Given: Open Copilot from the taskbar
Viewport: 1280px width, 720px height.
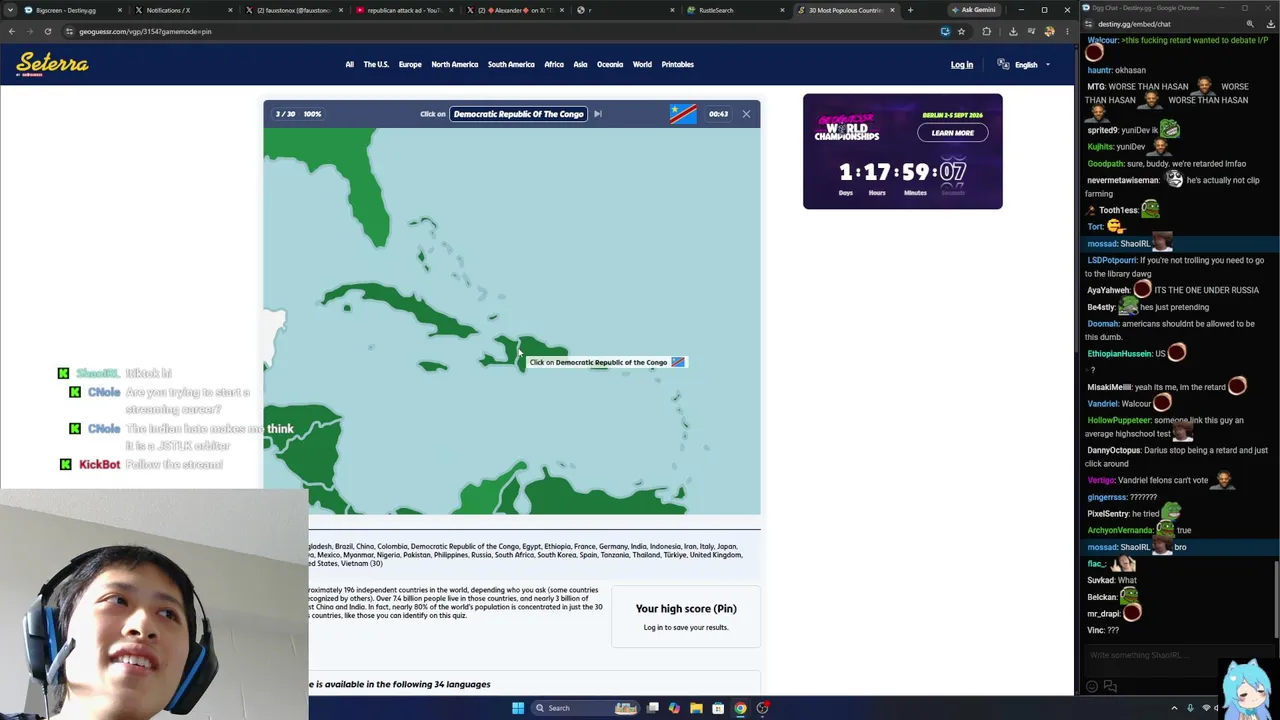Looking at the screenshot, I should click(675, 708).
